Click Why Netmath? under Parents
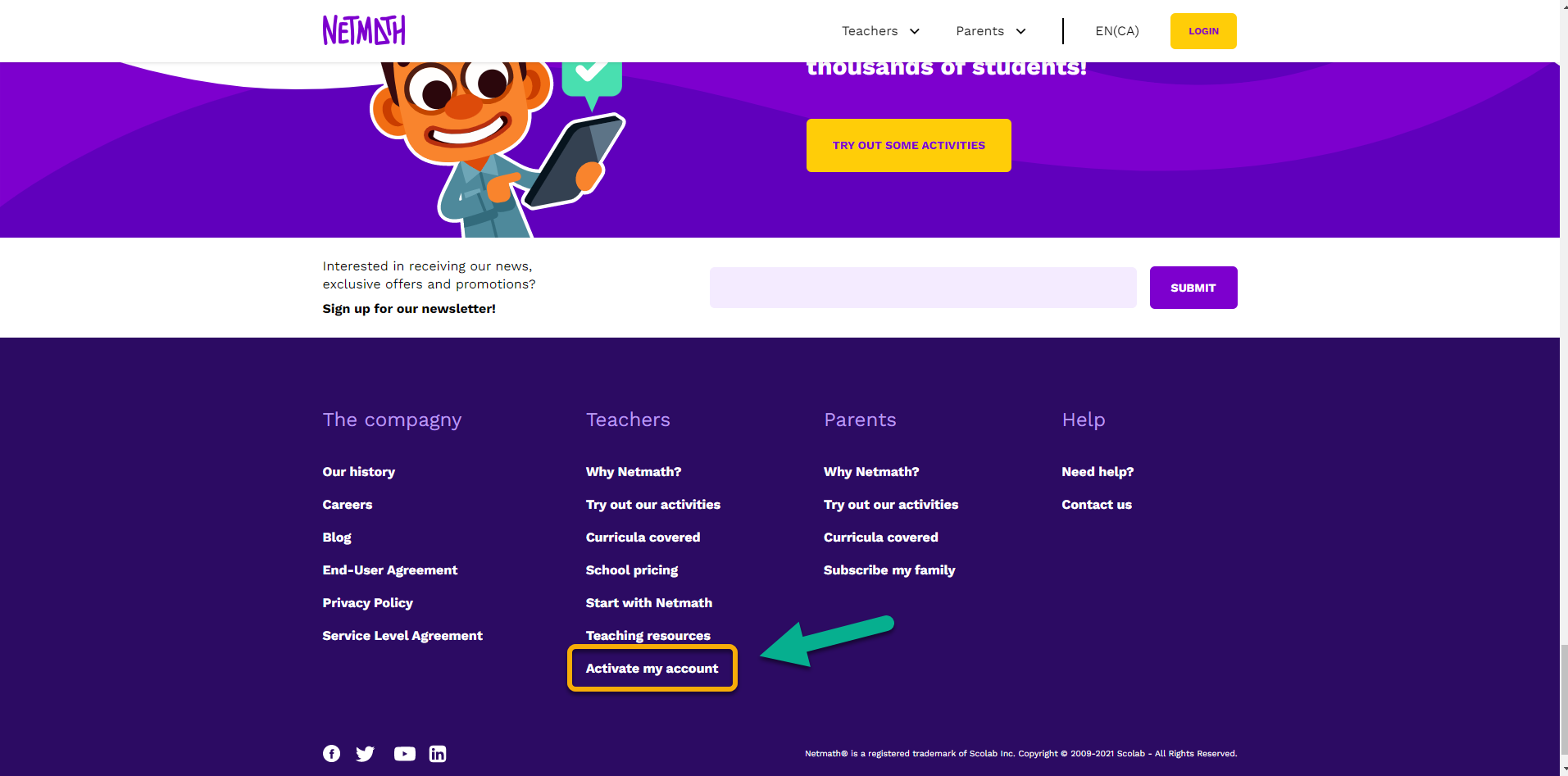The image size is (1568, 776). (871, 472)
